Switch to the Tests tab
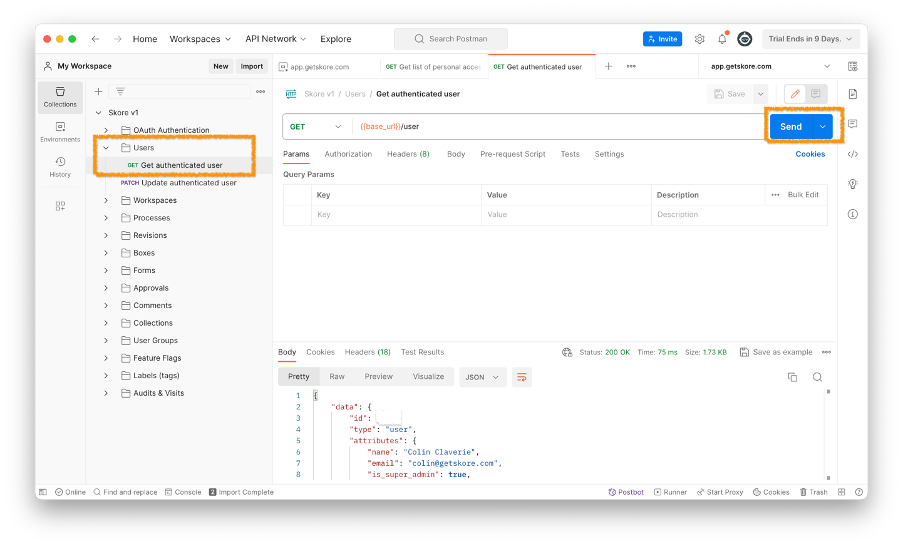Screen dimensions: 904x546 (570, 154)
